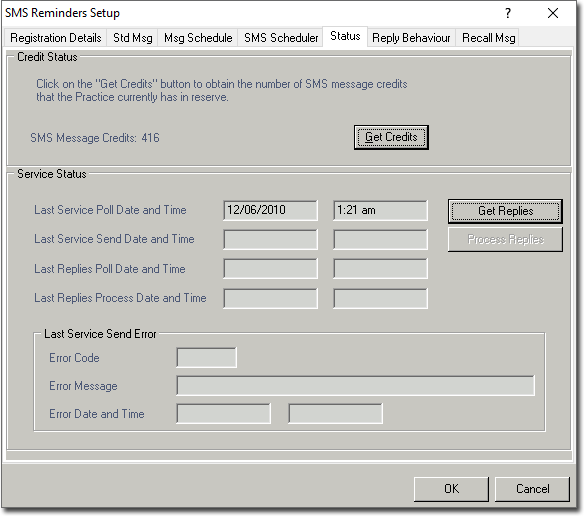Click the Get Replies button
The height and width of the screenshot is (517, 585).
[505, 211]
